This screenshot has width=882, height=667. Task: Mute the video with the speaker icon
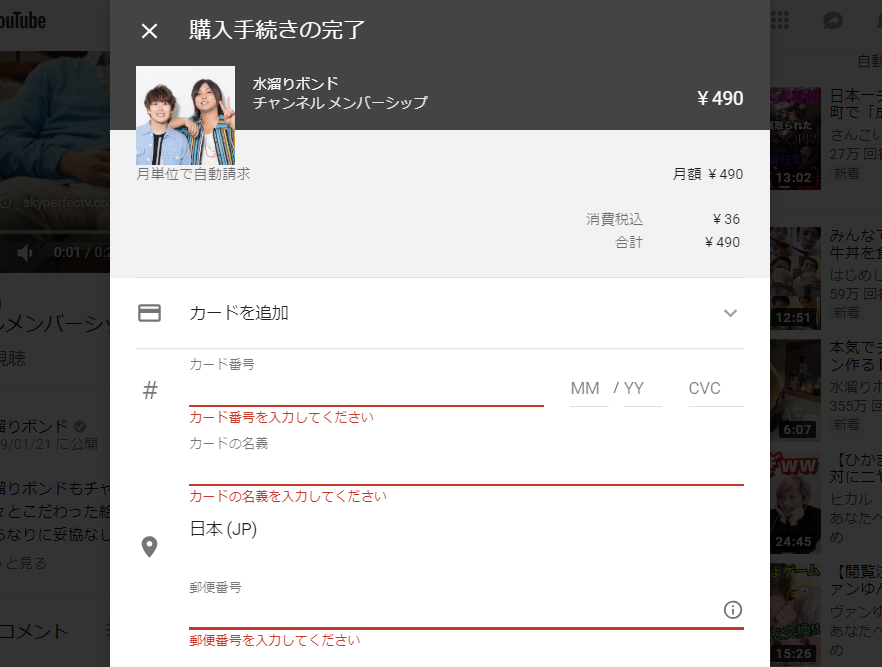point(26,253)
